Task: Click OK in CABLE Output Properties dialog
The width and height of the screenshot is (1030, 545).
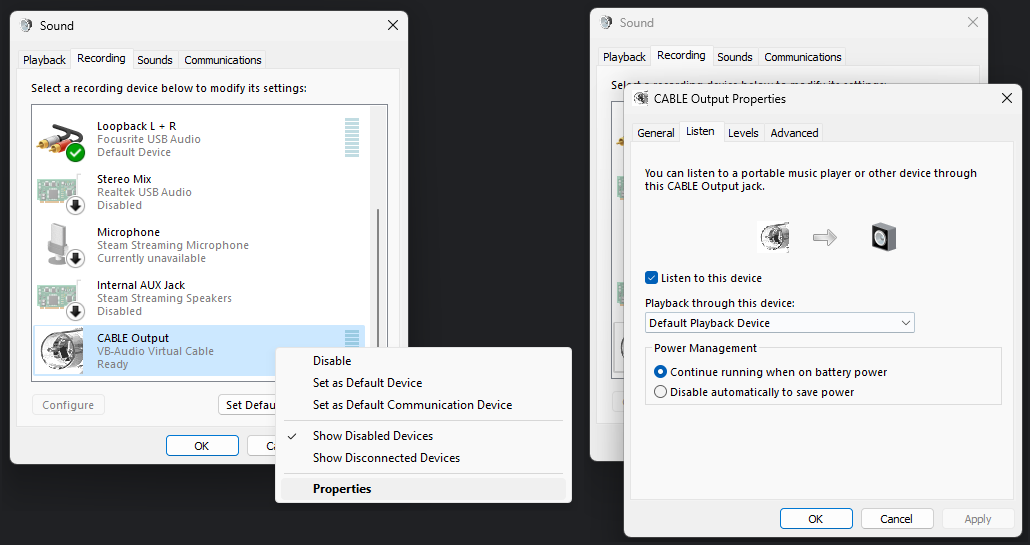Action: [x=816, y=519]
